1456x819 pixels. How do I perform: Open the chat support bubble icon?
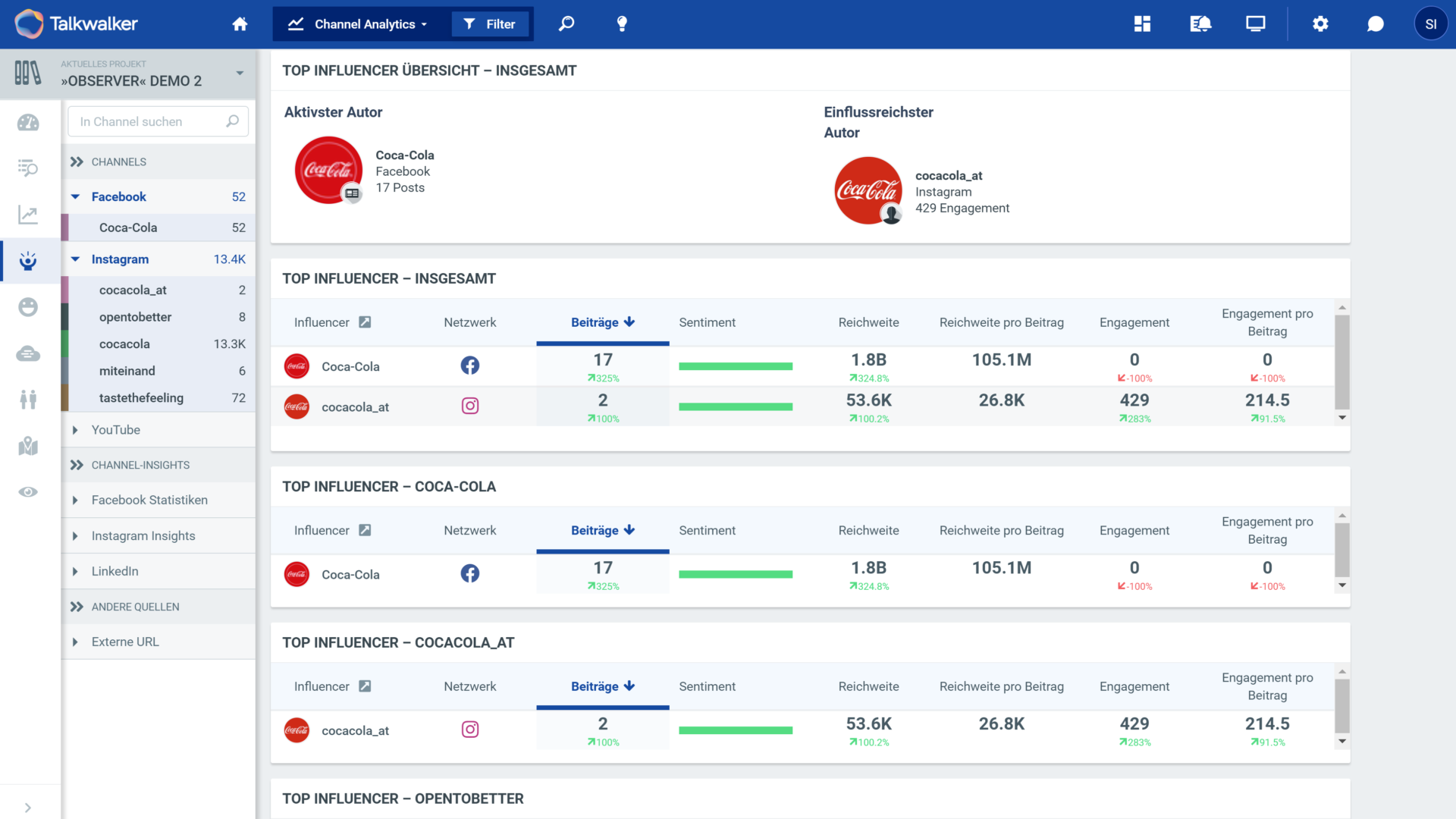click(1375, 24)
